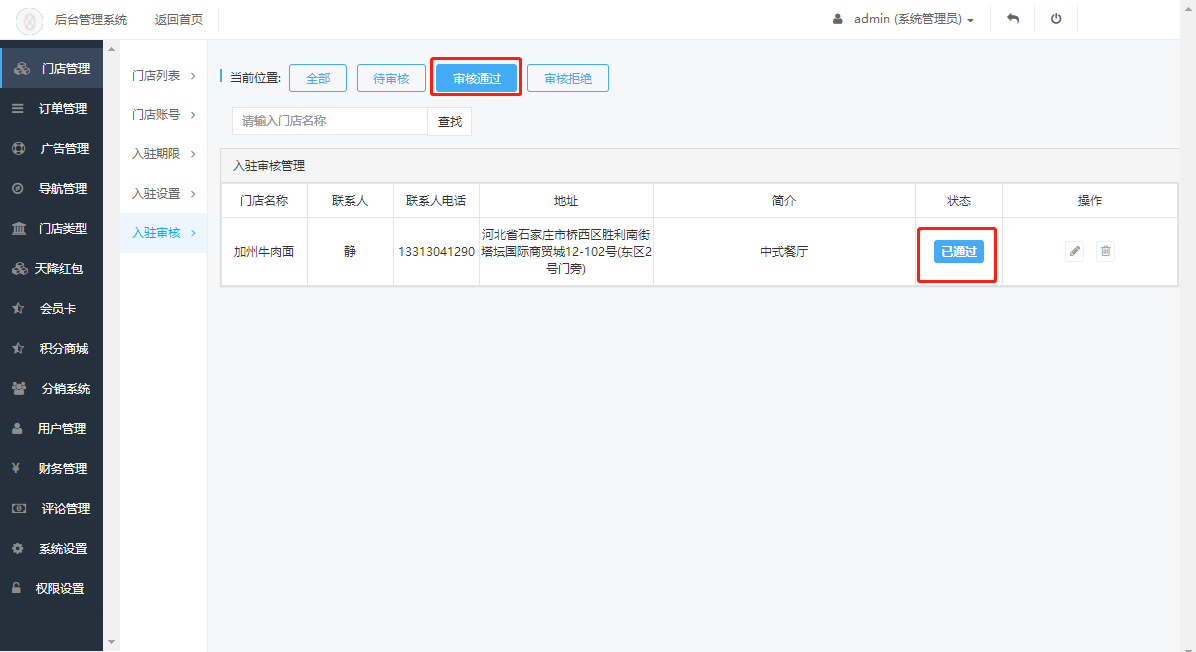Click the contact name 静
Viewport: 1196px width, 652px height.
pos(350,252)
